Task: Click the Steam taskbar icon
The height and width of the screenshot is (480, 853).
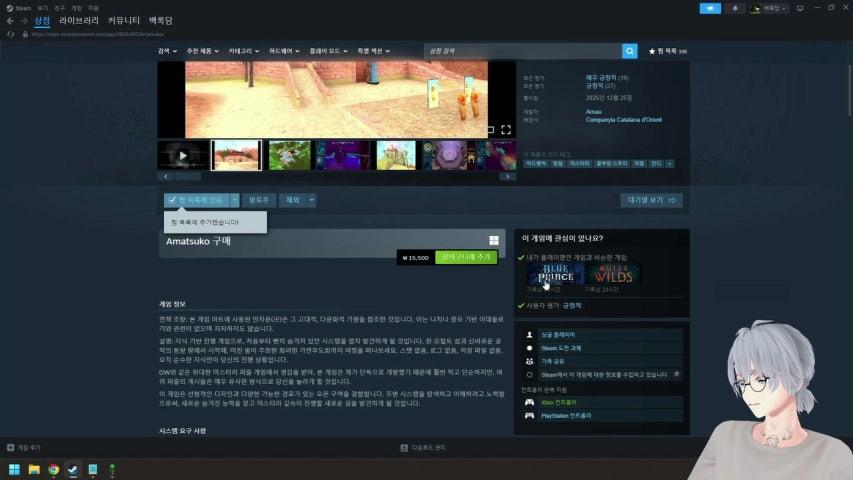Action: coord(73,469)
